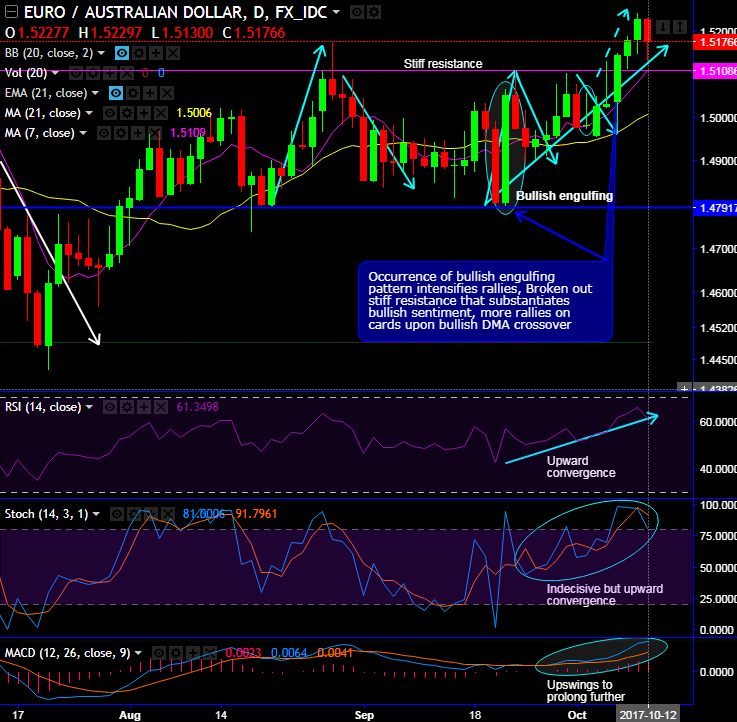Click the blue 1.47917 price label
This screenshot has width=737, height=722.
click(x=715, y=208)
